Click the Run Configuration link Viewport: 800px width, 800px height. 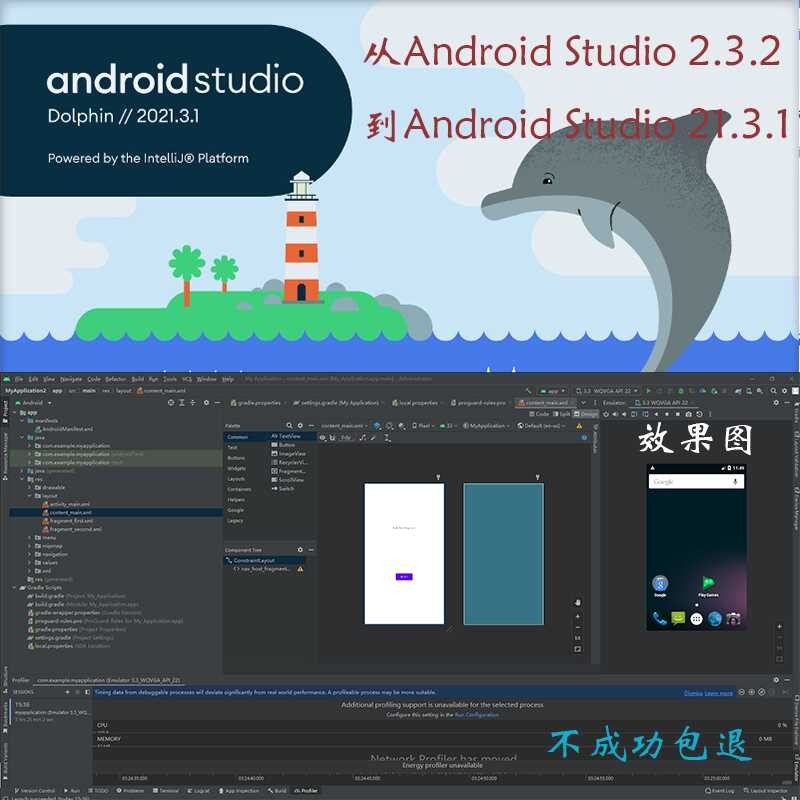point(476,715)
